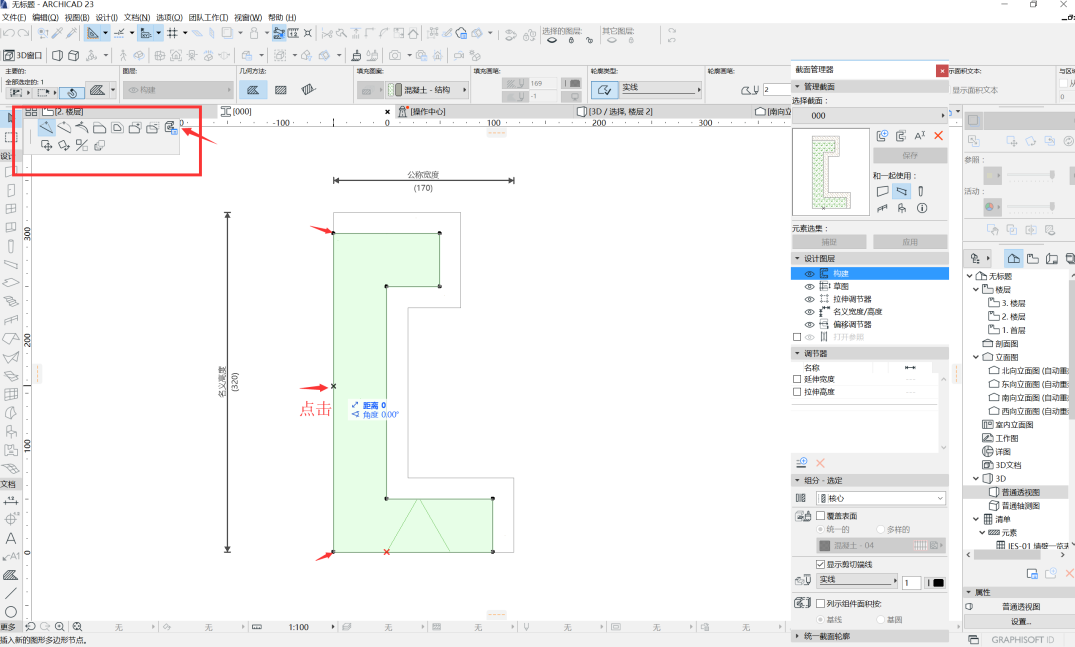Open the 选项(O) menu
The image size is (1075, 647).
[x=169, y=17]
